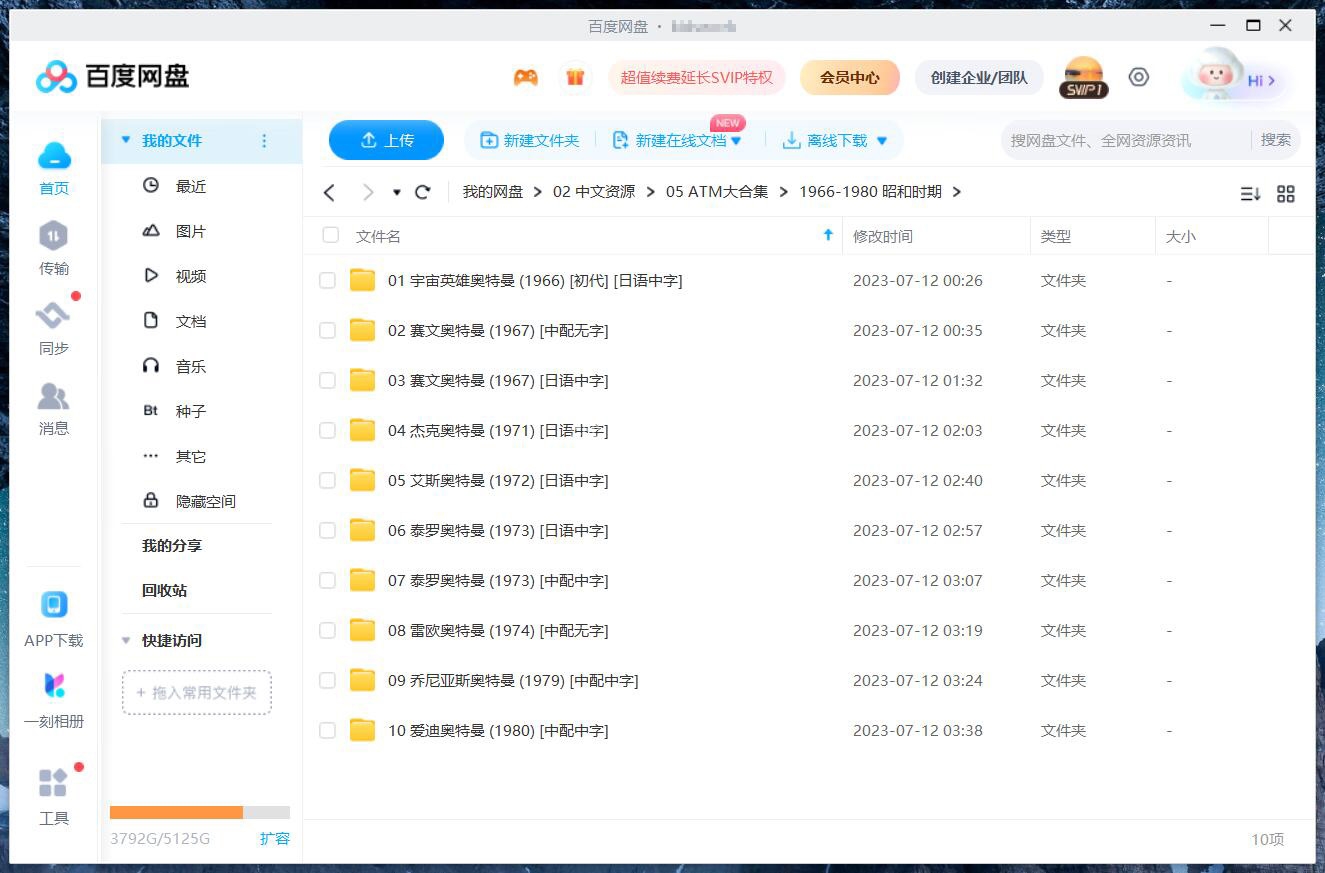Viewport: 1325px width, 873px height.
Task: Open the settings gear icon
Action: [1139, 76]
